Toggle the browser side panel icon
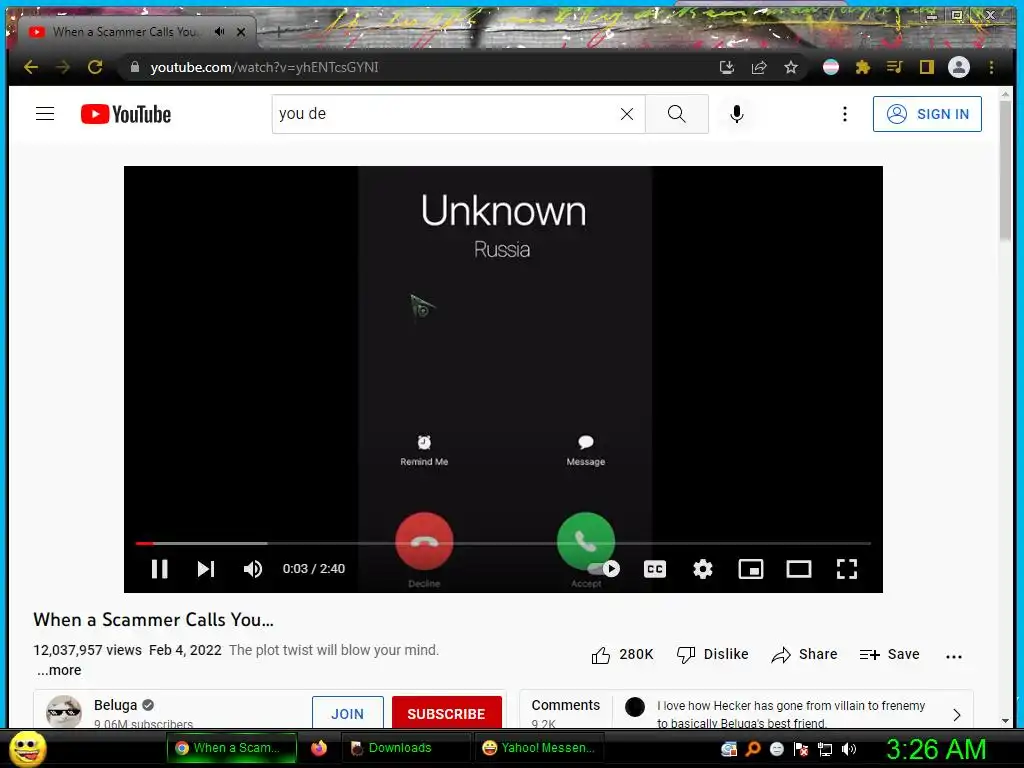Viewport: 1024px width, 768px height. (x=927, y=67)
